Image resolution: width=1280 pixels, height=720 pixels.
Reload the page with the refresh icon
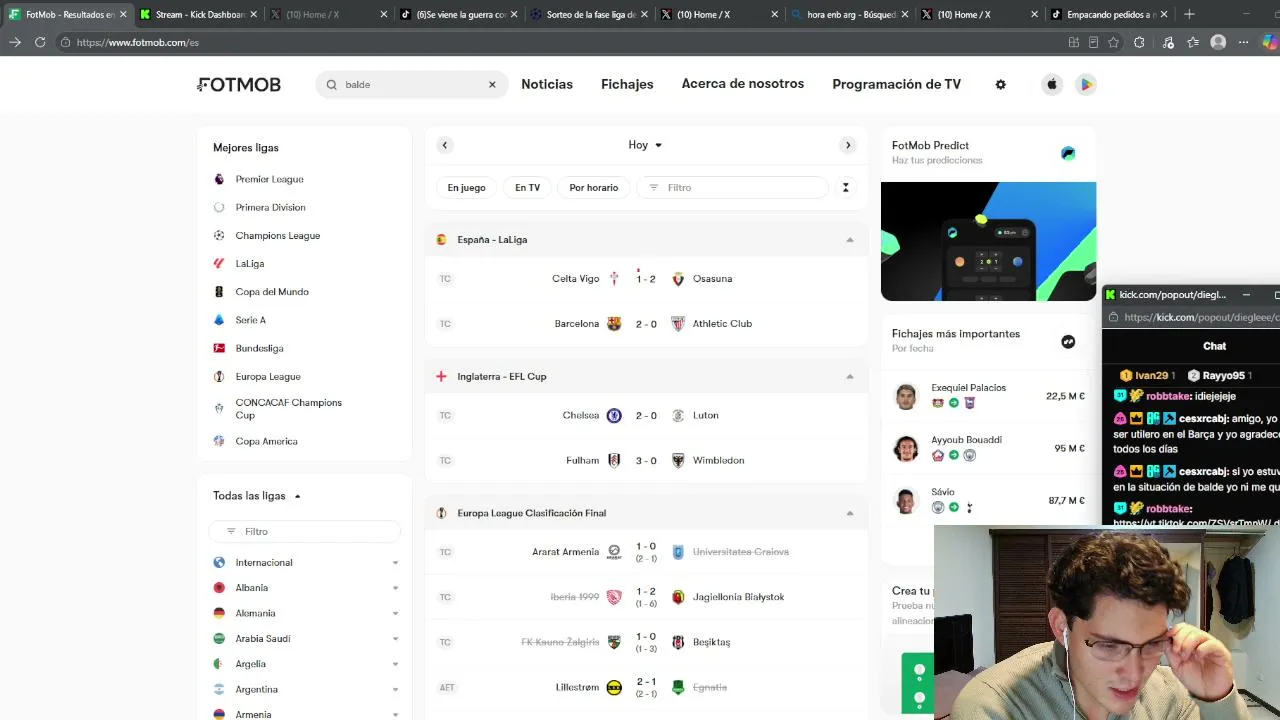point(40,42)
